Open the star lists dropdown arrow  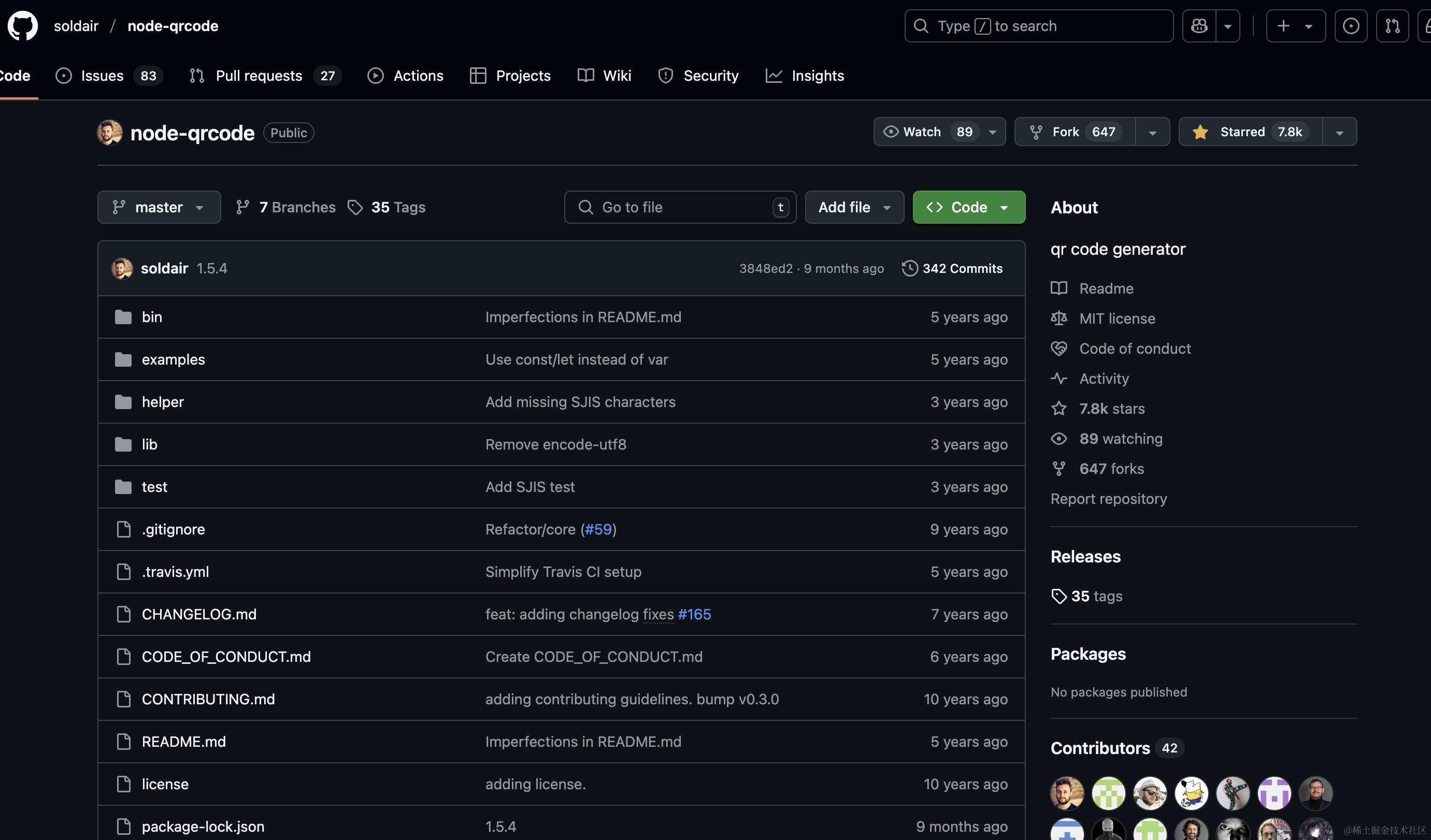[x=1340, y=132]
